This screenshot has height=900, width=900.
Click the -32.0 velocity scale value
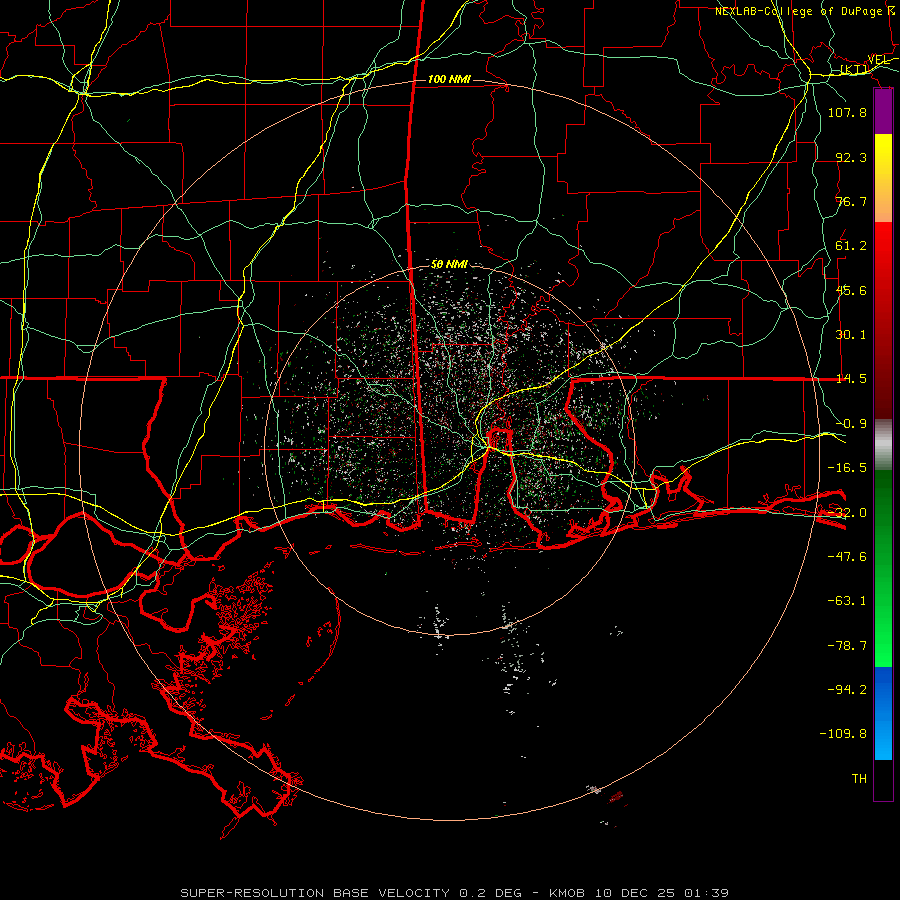(x=847, y=513)
